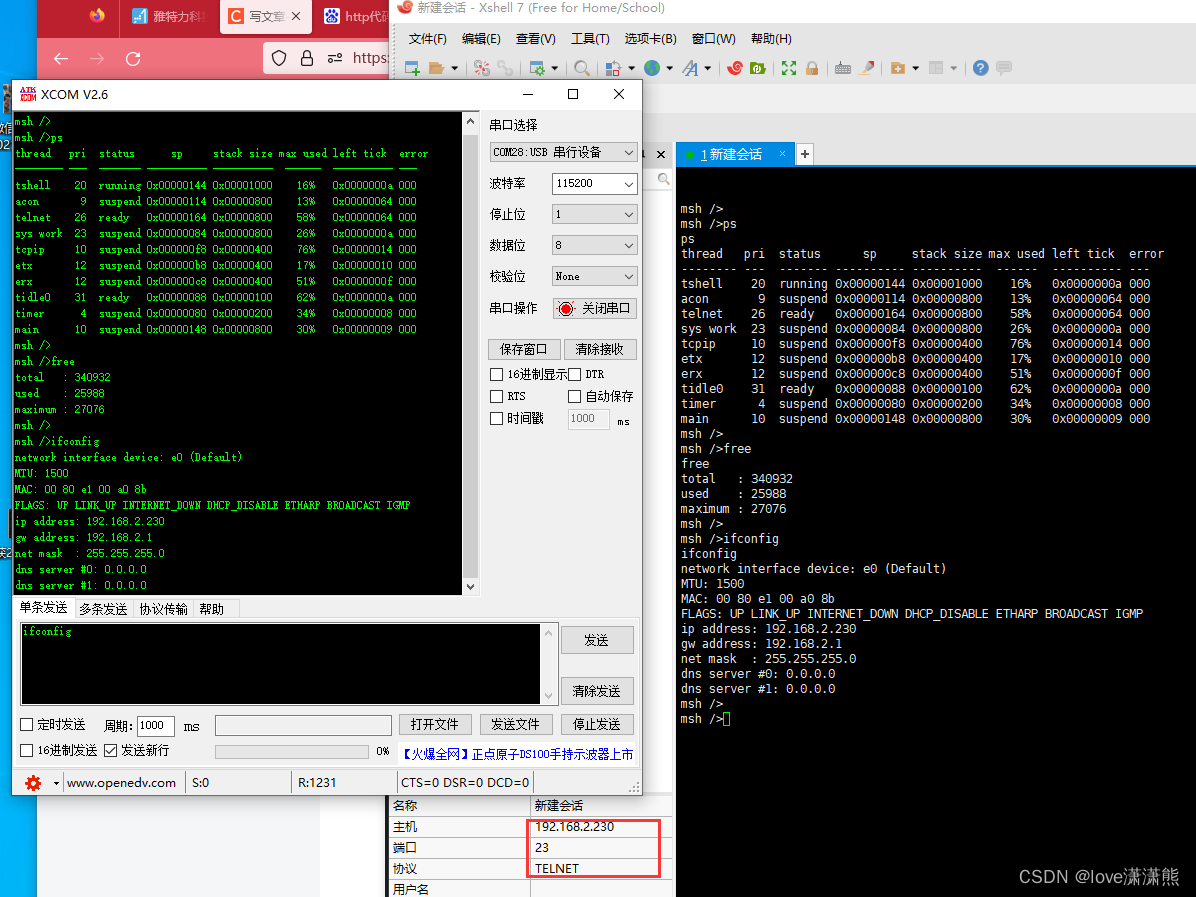Viewport: 1196px width, 897px height.
Task: Select the 1 新建会话 session tab
Action: [x=733, y=154]
